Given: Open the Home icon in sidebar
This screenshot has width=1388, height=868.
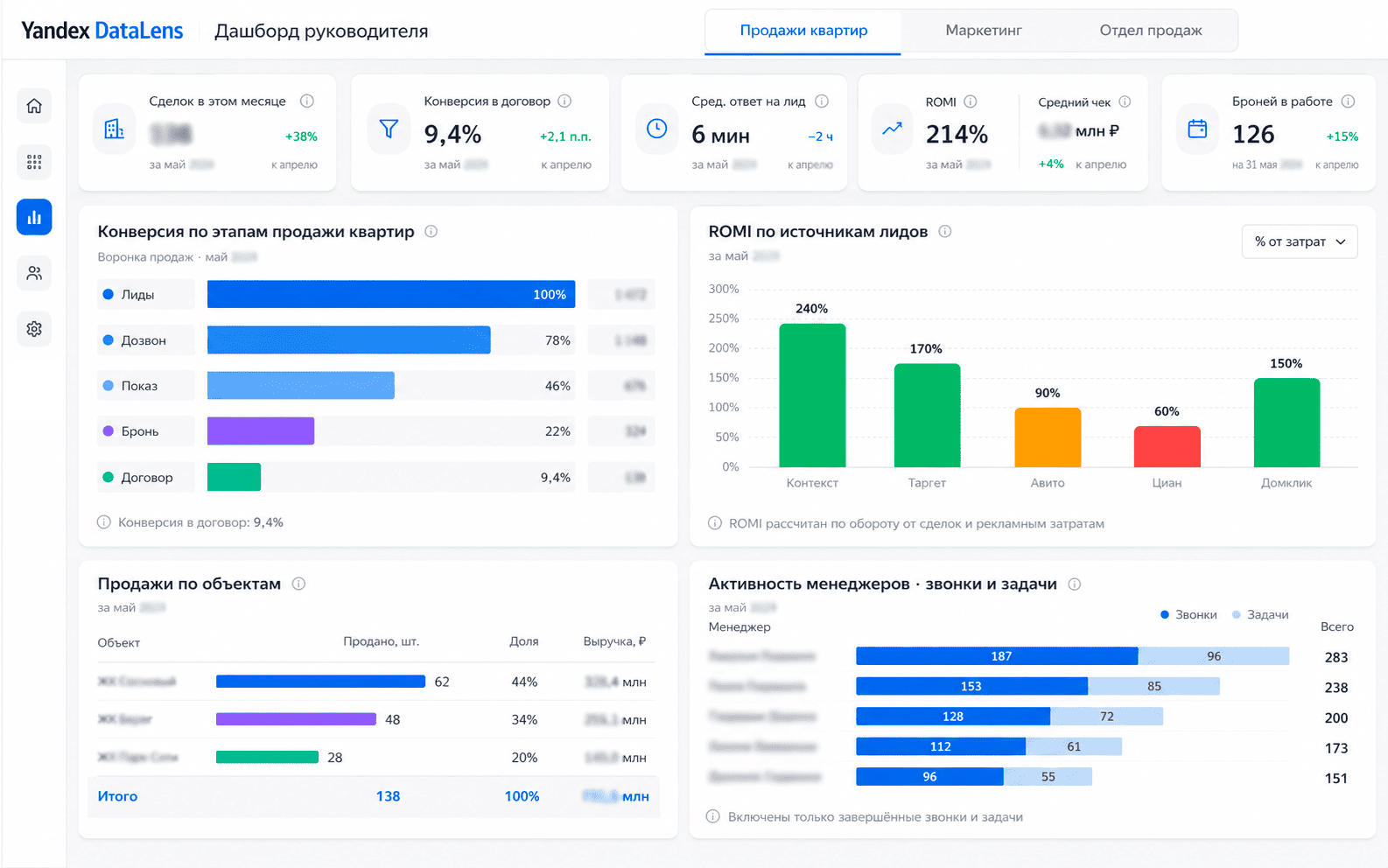Looking at the screenshot, I should tap(34, 106).
